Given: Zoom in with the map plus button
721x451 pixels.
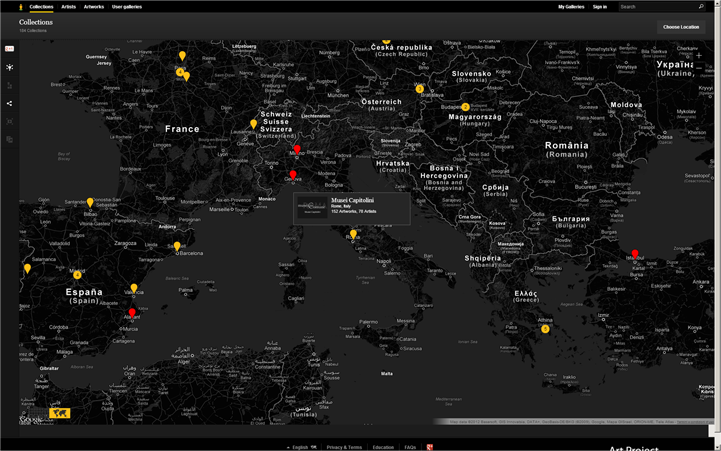Looking at the screenshot, I should pyautogui.click(x=699, y=55).
